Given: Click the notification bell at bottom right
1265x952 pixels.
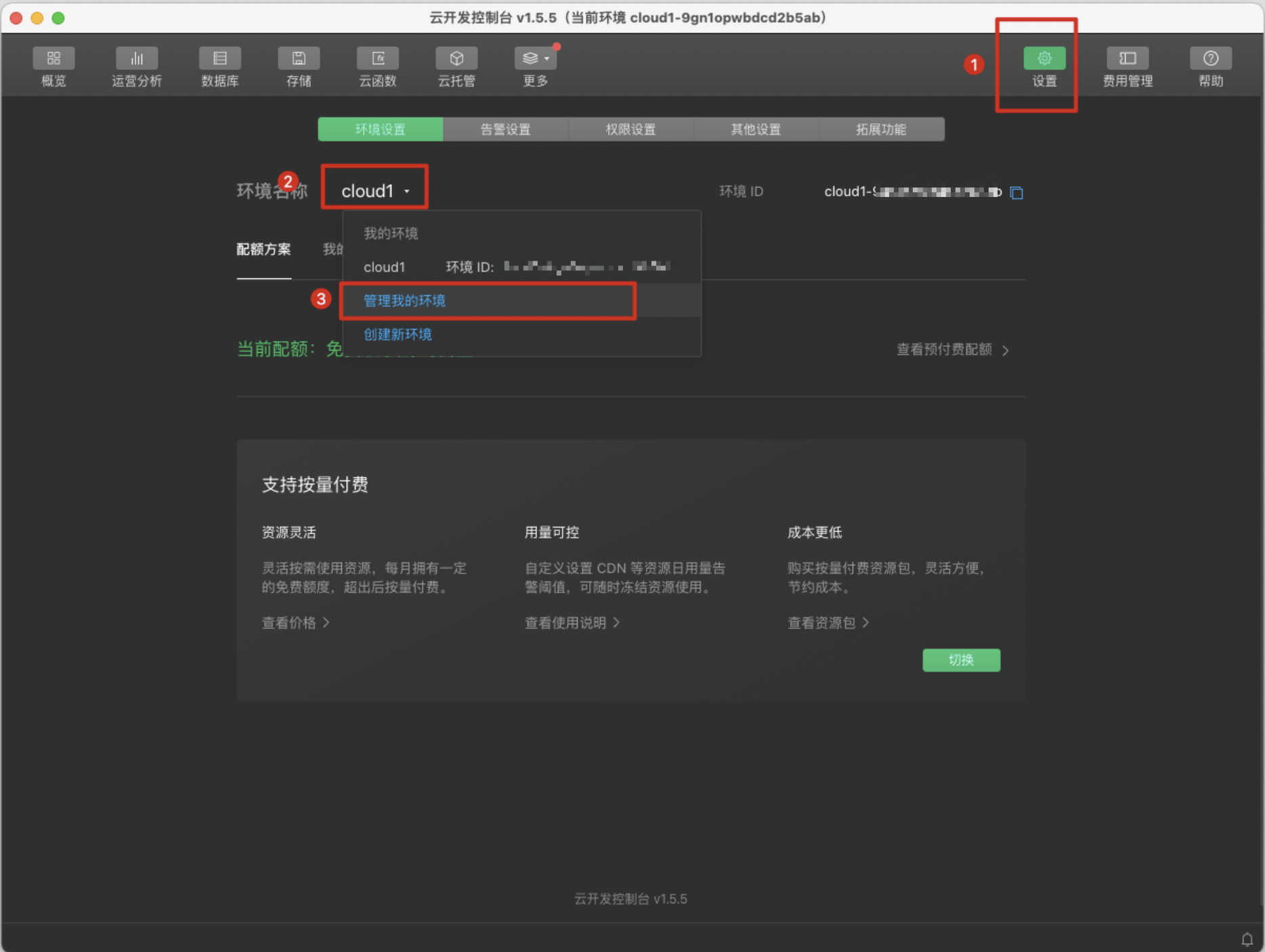Looking at the screenshot, I should point(1248,939).
